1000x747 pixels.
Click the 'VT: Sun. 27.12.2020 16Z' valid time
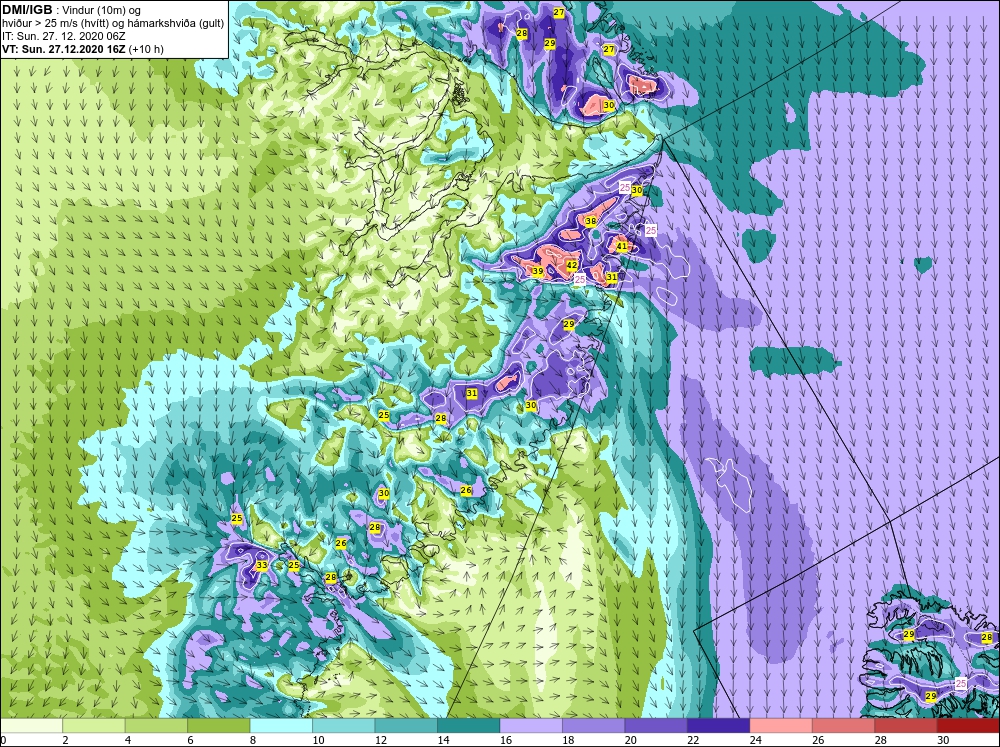tap(64, 49)
